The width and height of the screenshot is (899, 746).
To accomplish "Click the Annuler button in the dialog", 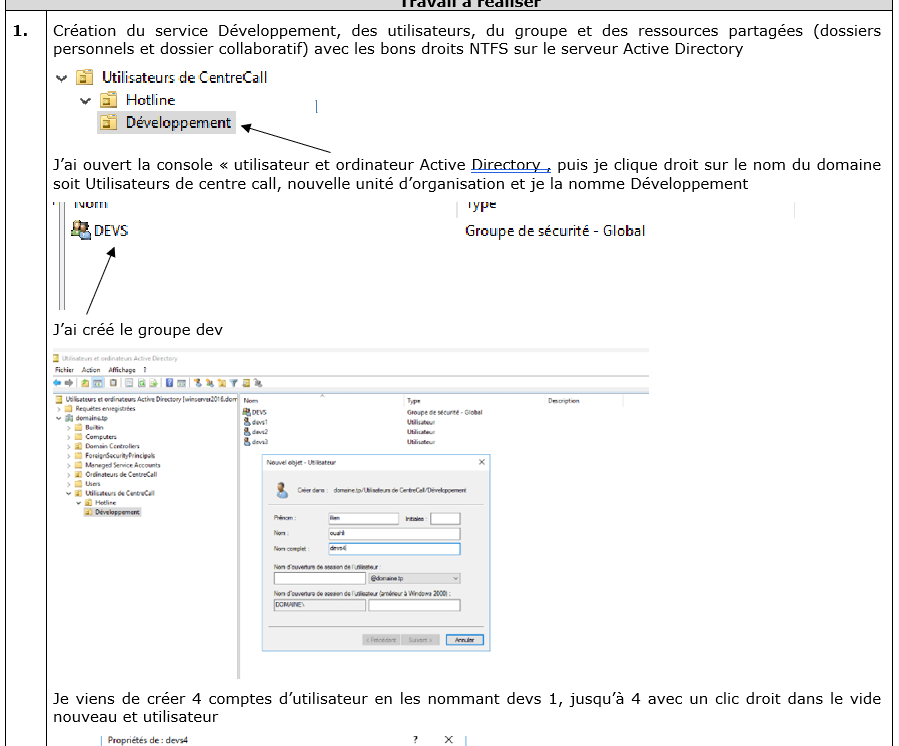I will click(463, 640).
